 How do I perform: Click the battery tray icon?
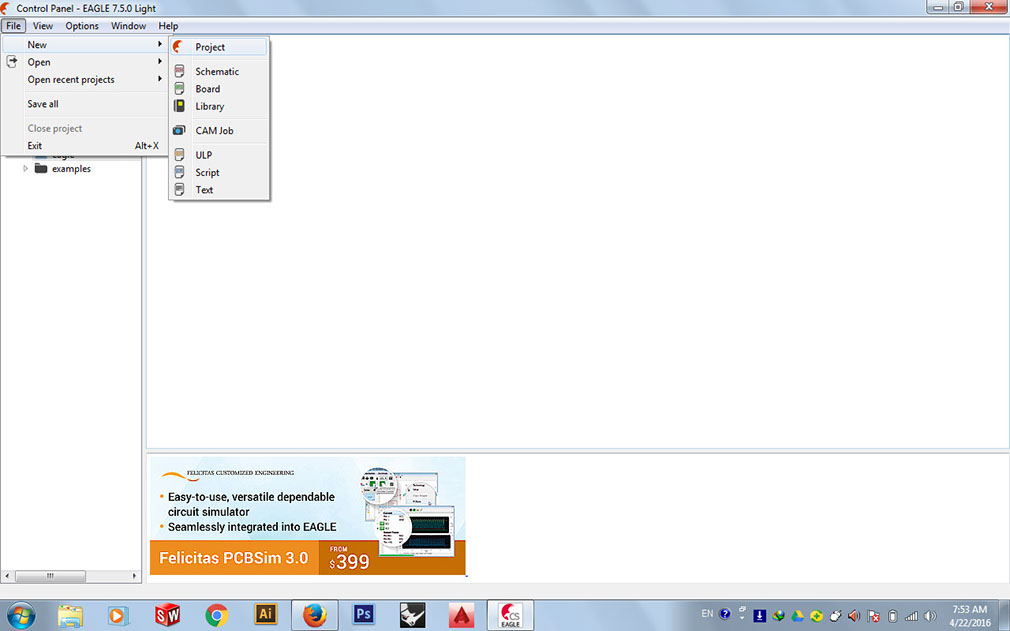(x=893, y=616)
